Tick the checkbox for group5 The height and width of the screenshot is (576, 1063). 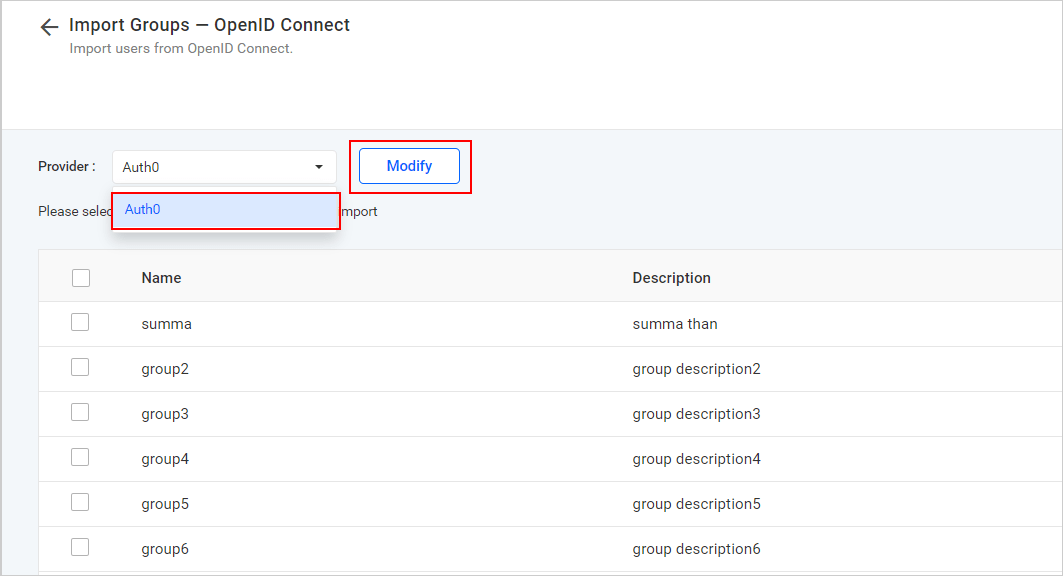(x=80, y=502)
